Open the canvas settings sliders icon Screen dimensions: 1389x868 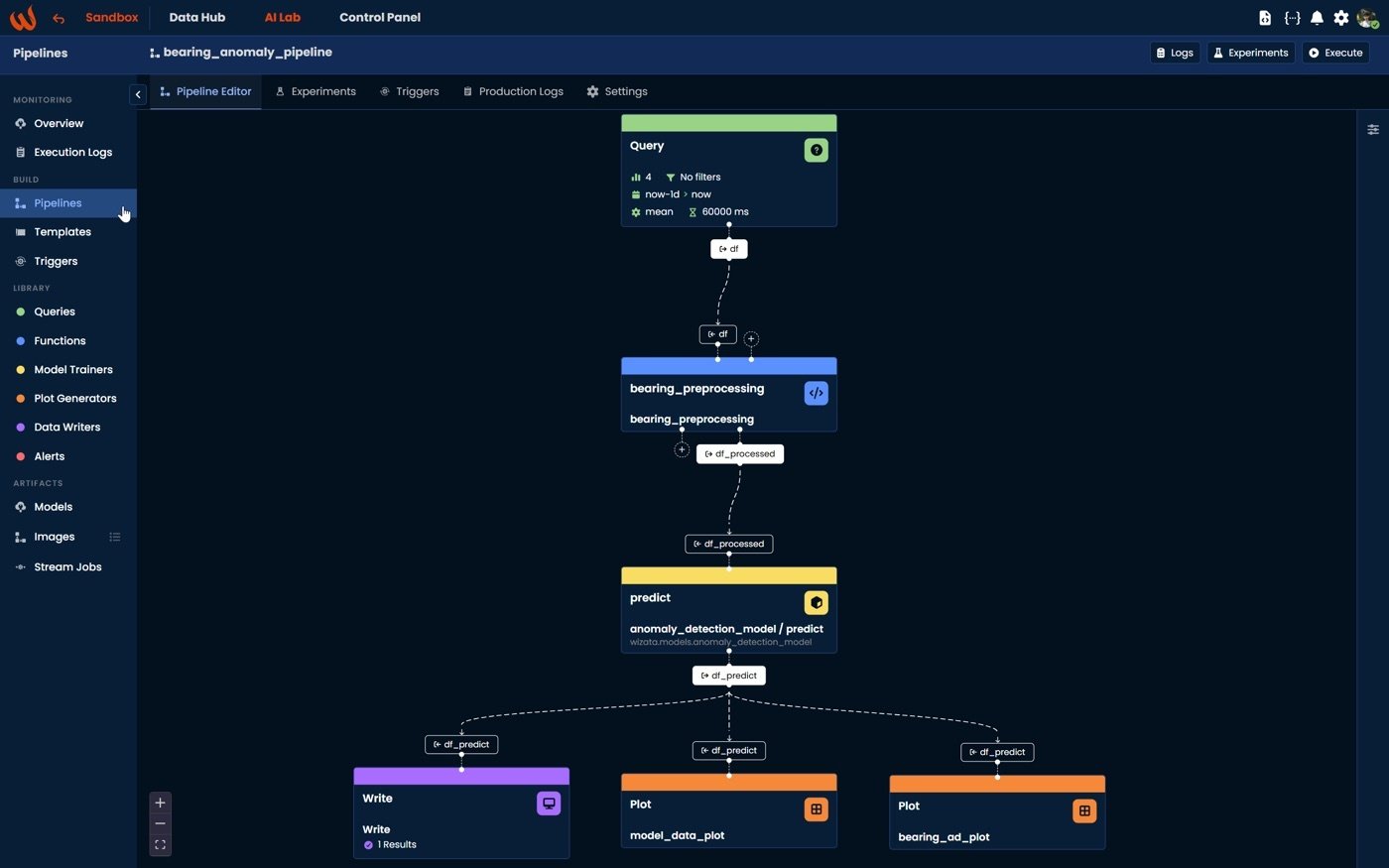coord(1373,130)
